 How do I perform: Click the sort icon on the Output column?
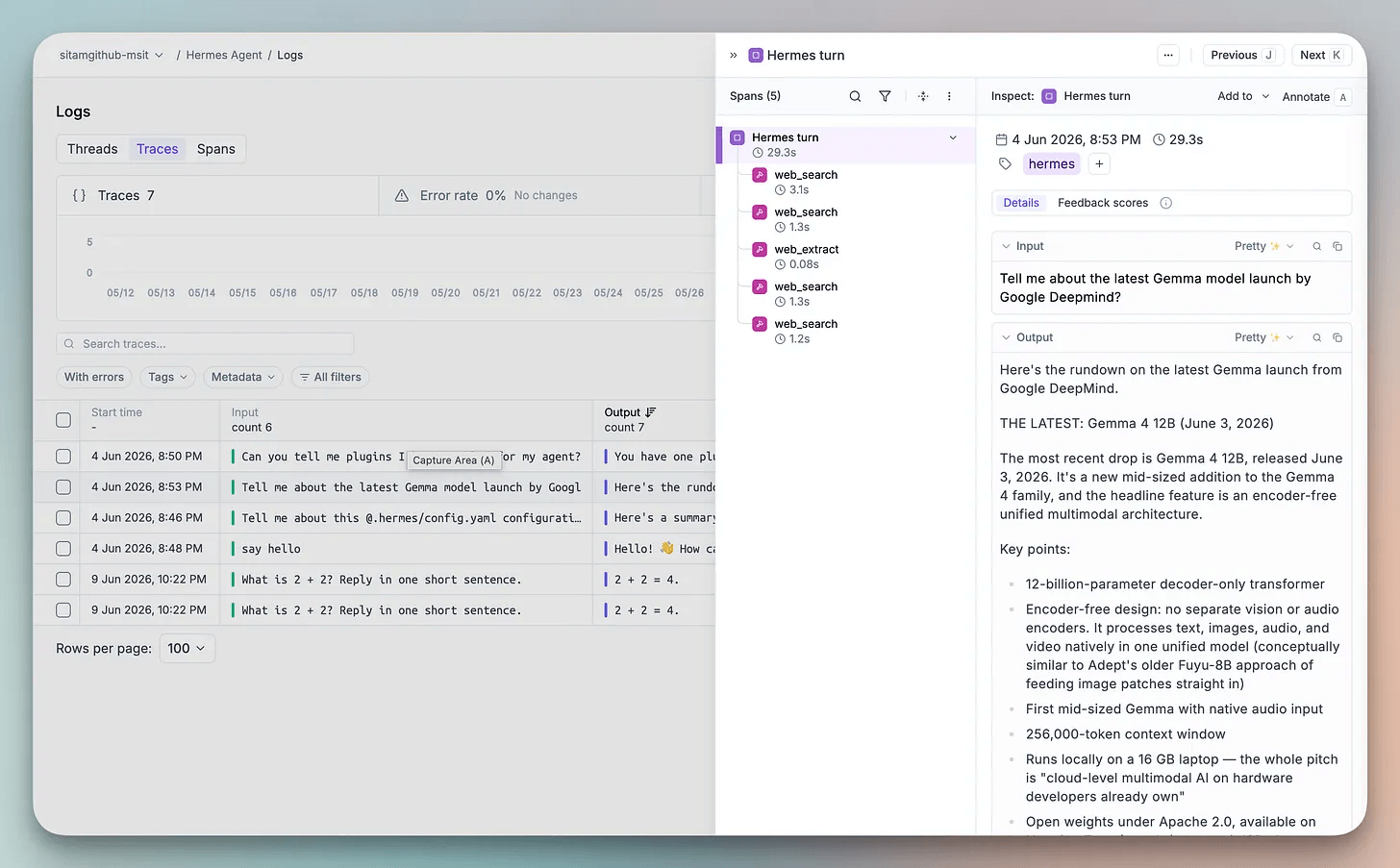click(x=651, y=412)
